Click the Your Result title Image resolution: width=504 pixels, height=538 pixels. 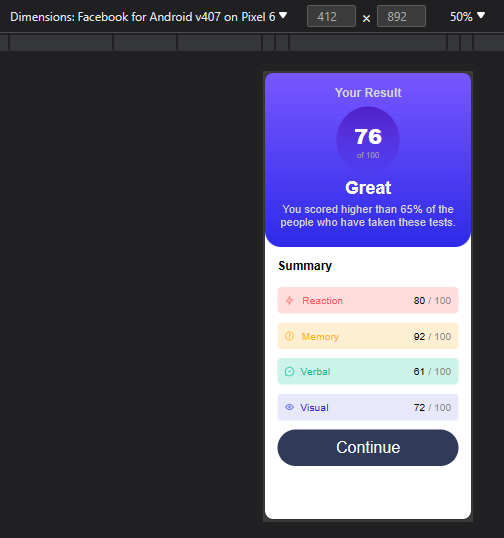(368, 93)
